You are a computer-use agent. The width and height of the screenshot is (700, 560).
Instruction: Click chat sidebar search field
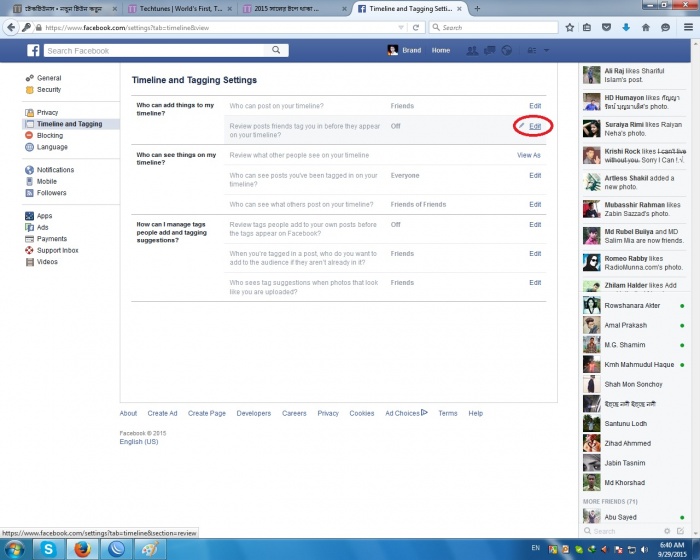pos(623,531)
